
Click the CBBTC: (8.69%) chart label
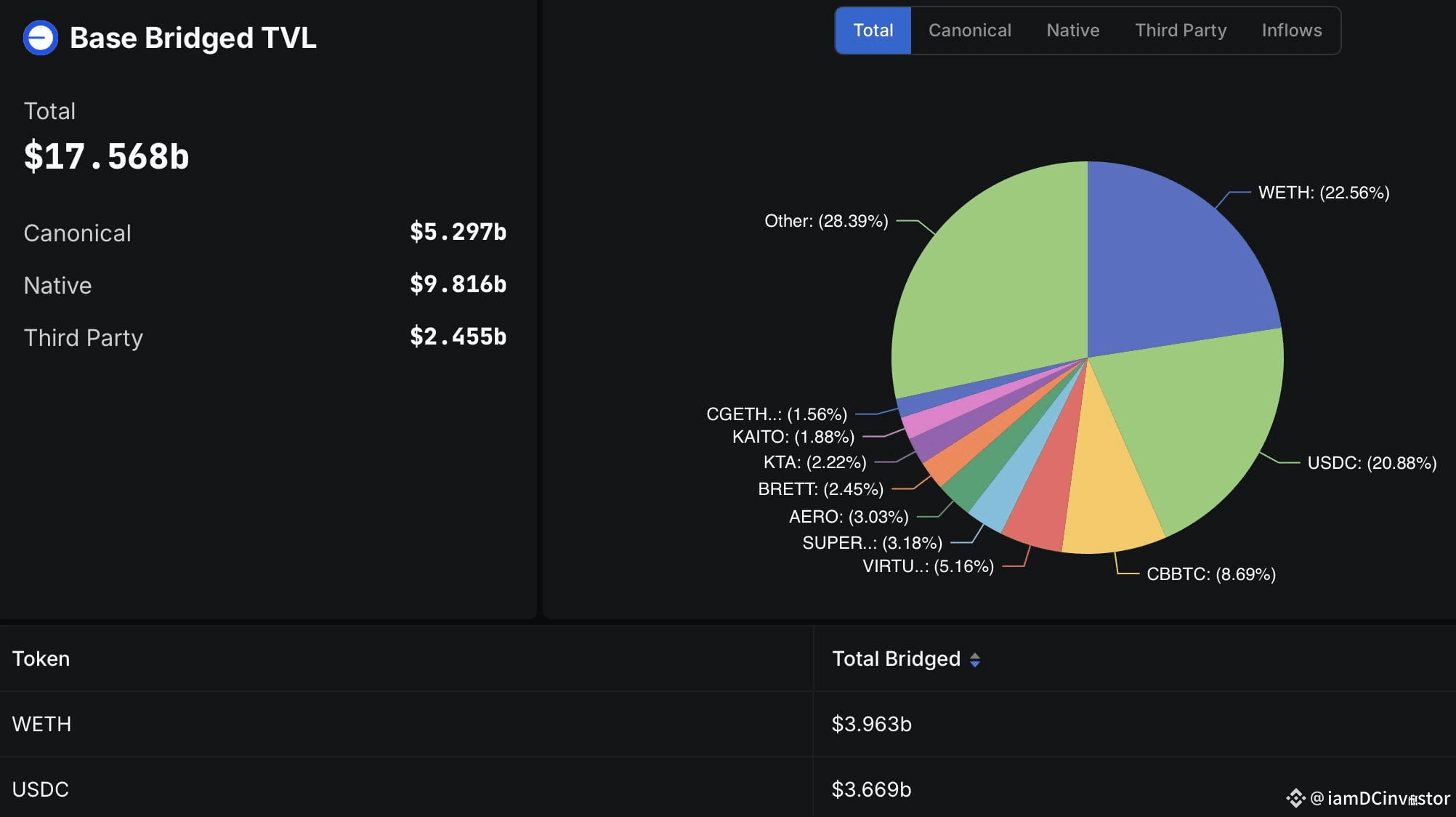[1211, 574]
